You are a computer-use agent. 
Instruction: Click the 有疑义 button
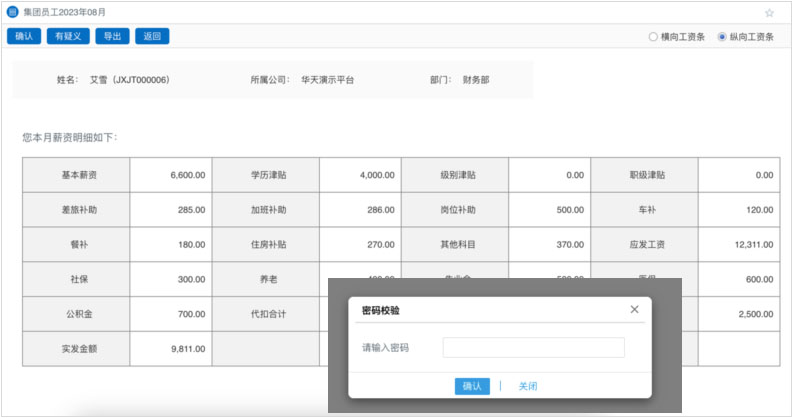pos(68,37)
